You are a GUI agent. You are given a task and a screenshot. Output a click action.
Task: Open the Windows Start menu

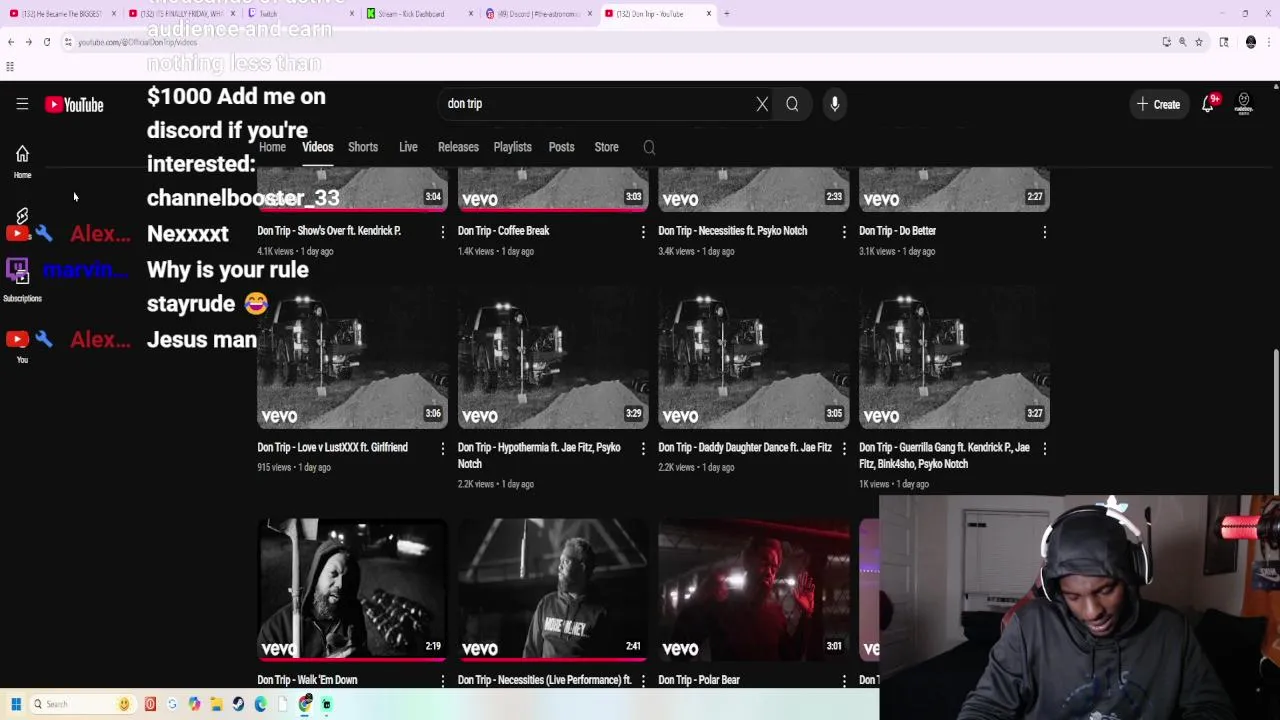(16, 704)
